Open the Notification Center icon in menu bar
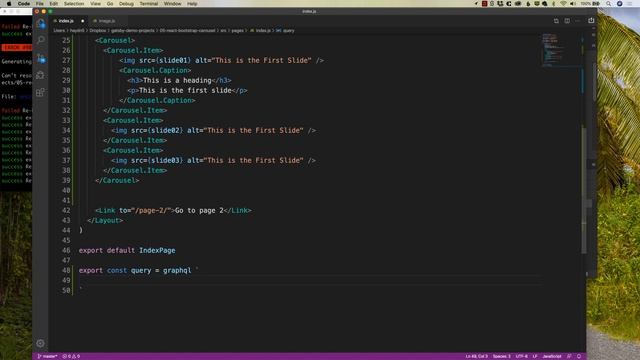This screenshot has height=360, width=640. pos(630,4)
